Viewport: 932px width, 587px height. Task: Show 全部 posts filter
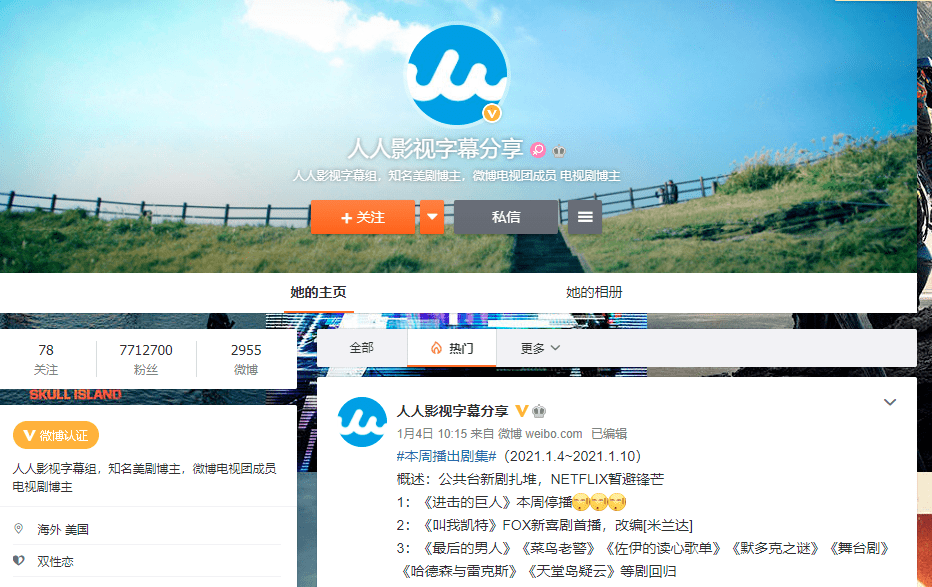click(361, 348)
